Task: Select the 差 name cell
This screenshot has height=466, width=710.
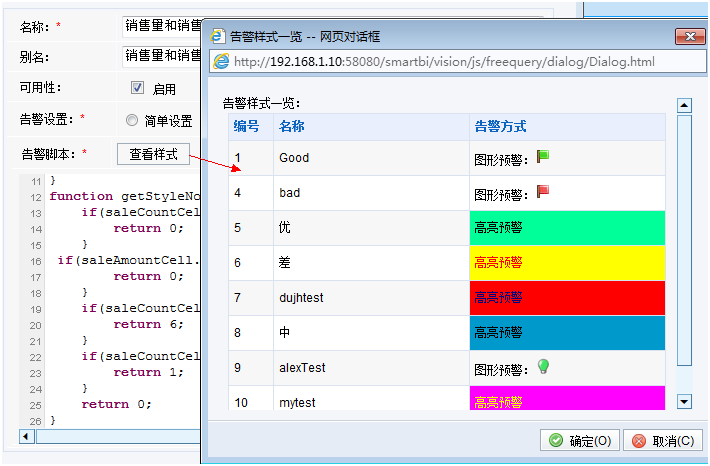Action: click(x=371, y=263)
